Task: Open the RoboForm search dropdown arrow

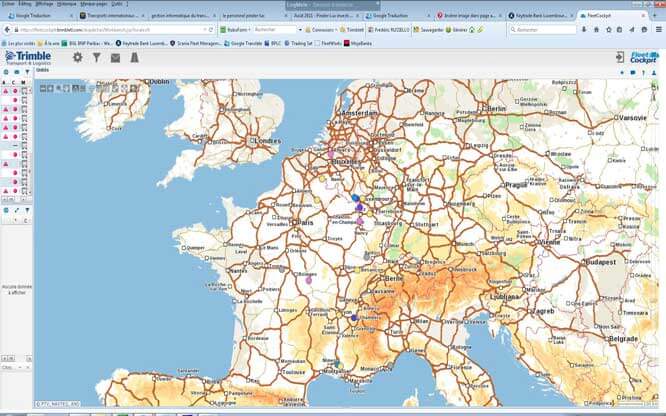Action: 300,30
